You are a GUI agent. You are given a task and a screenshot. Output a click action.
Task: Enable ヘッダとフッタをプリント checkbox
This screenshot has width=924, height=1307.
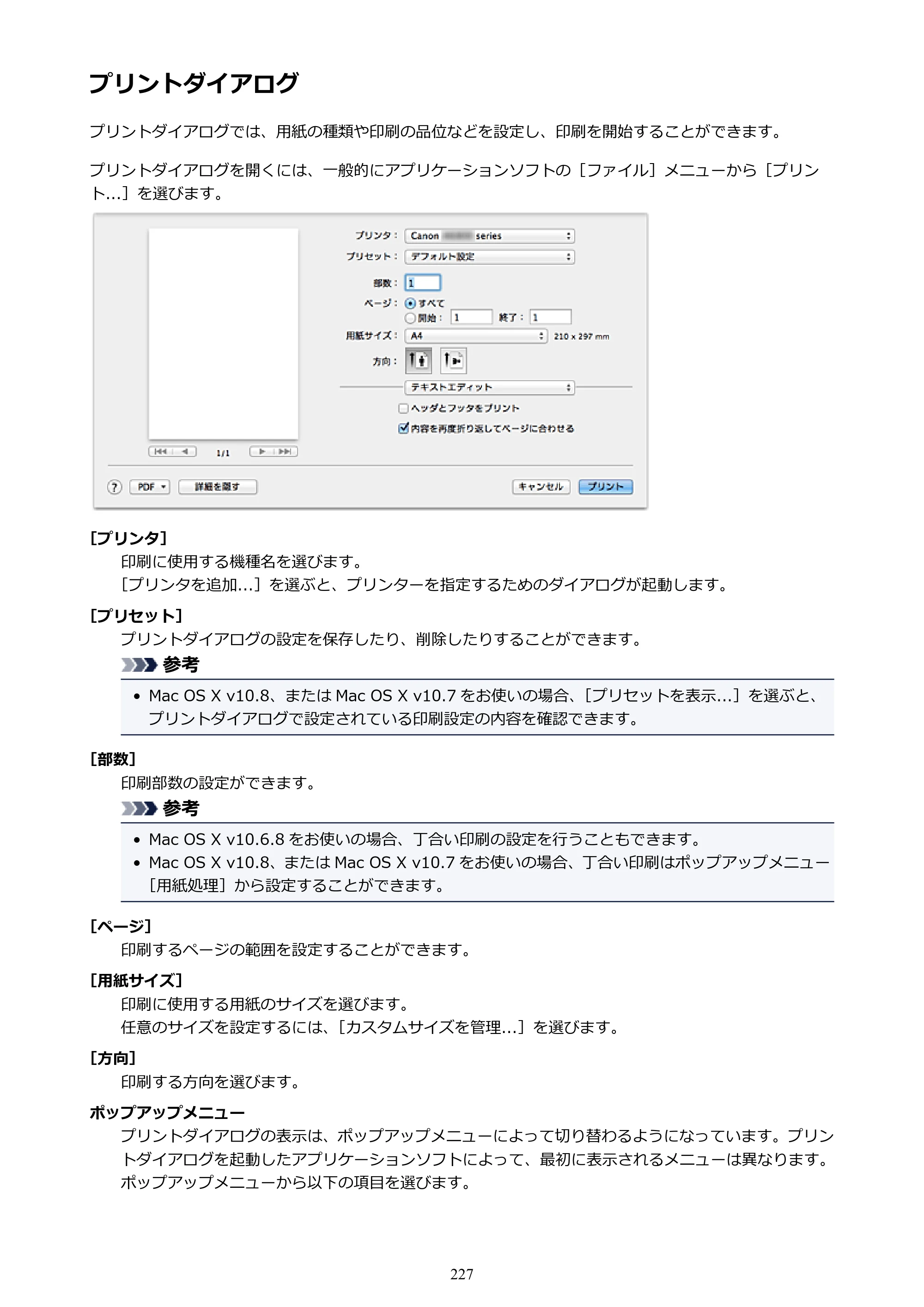point(403,408)
